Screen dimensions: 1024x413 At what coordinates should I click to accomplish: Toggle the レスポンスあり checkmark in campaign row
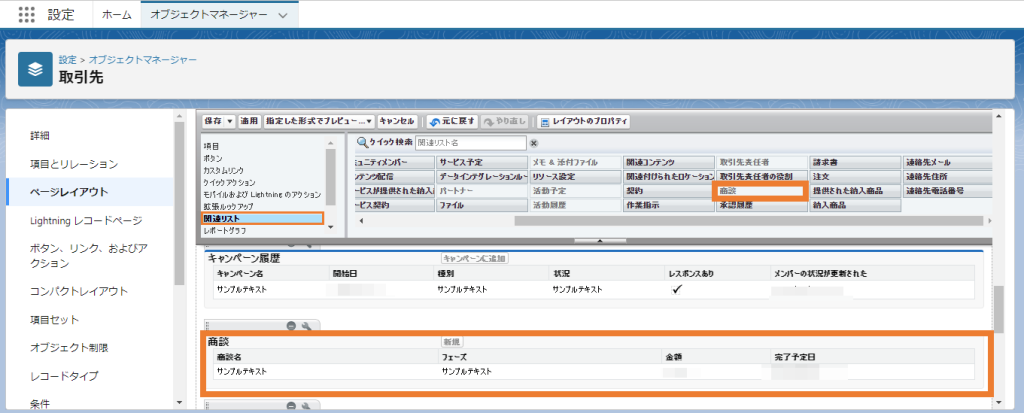[x=677, y=289]
